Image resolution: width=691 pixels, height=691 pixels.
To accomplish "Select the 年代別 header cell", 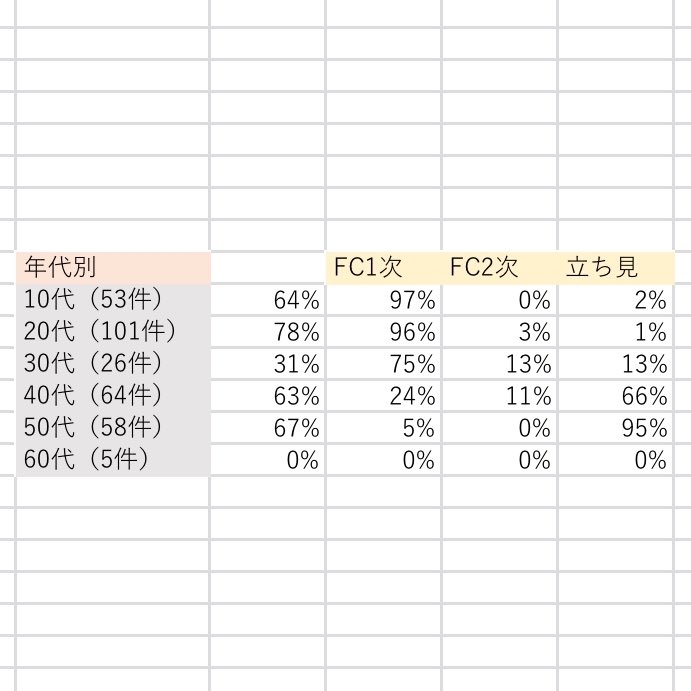I will pyautogui.click(x=112, y=267).
